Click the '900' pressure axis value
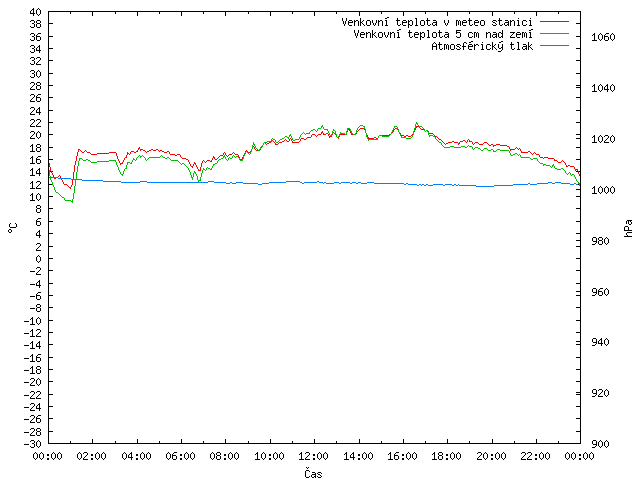640x480 pixels. point(600,444)
